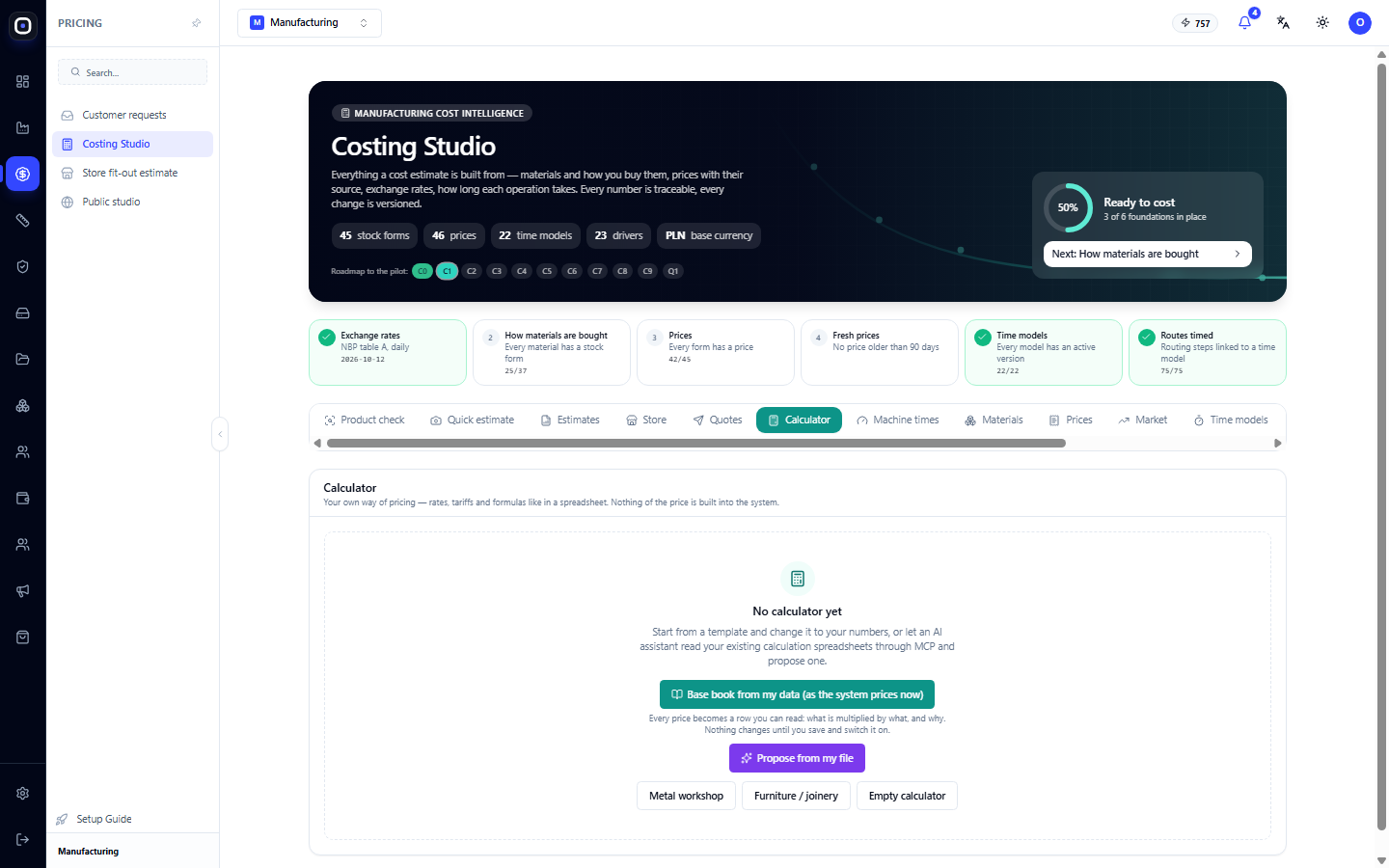Viewport: 1389px width, 868px height.
Task: Switch to the Materials tab
Action: [x=994, y=420]
